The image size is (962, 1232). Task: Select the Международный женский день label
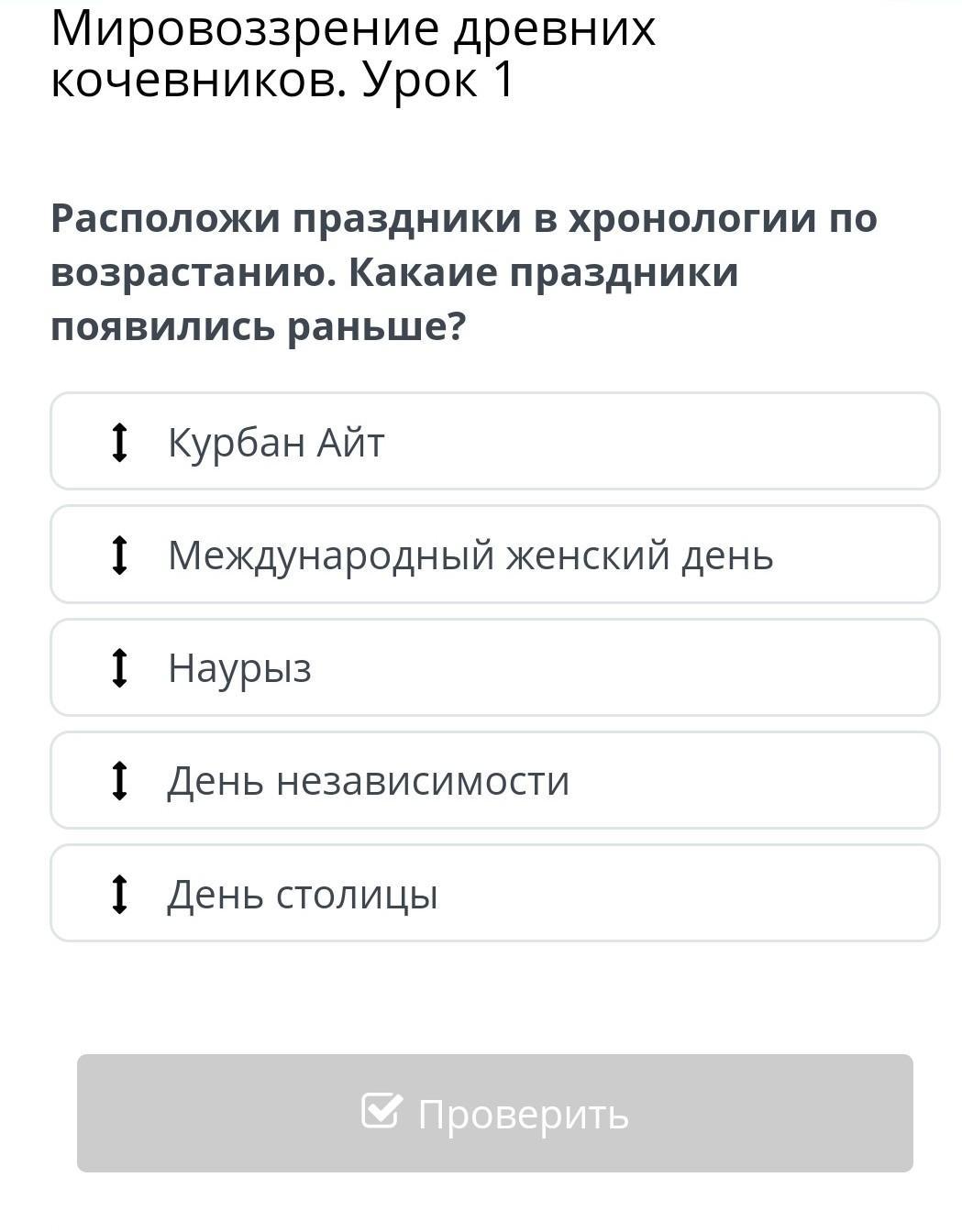pos(470,555)
